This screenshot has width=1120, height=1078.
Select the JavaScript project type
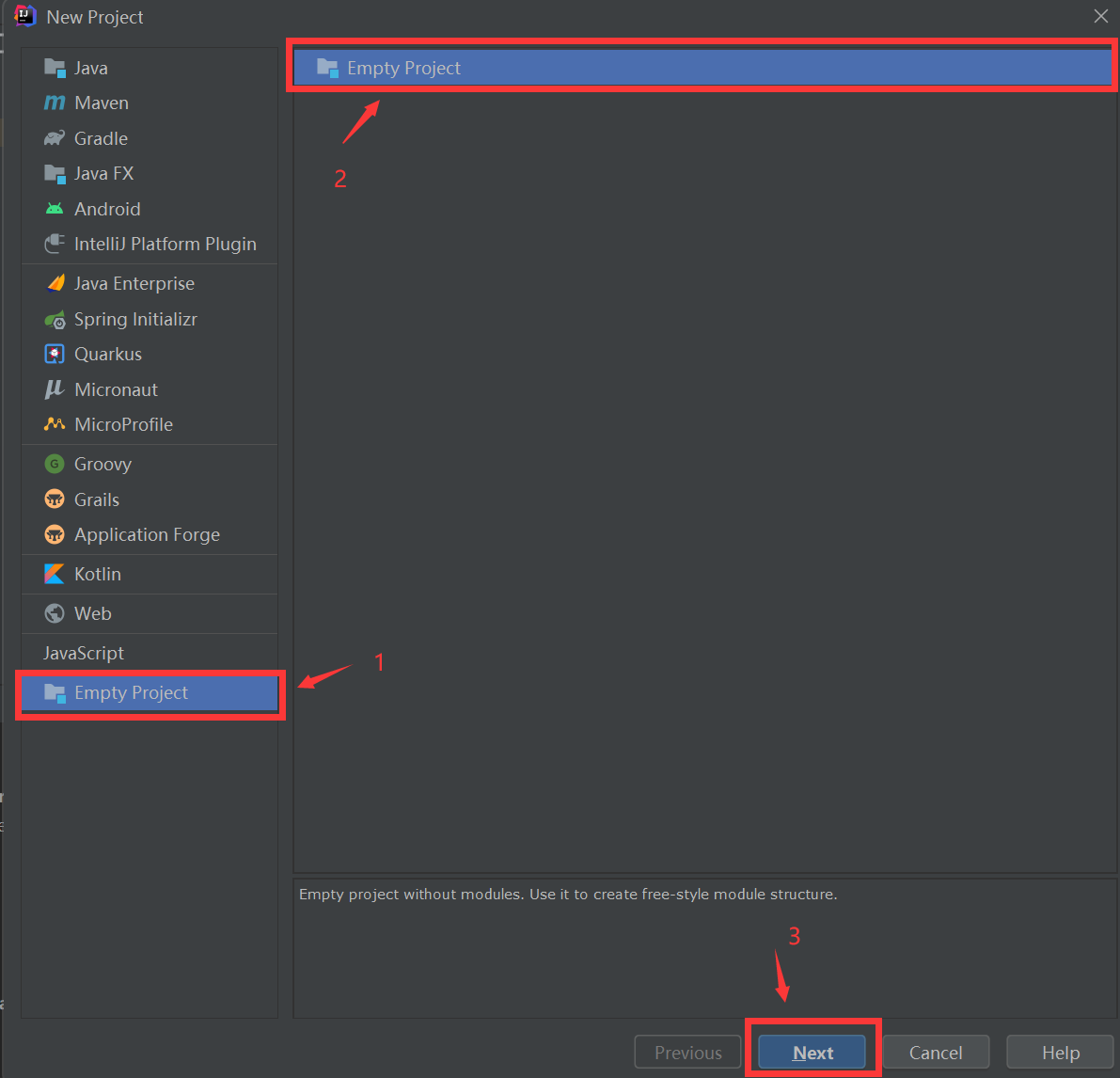[150, 653]
